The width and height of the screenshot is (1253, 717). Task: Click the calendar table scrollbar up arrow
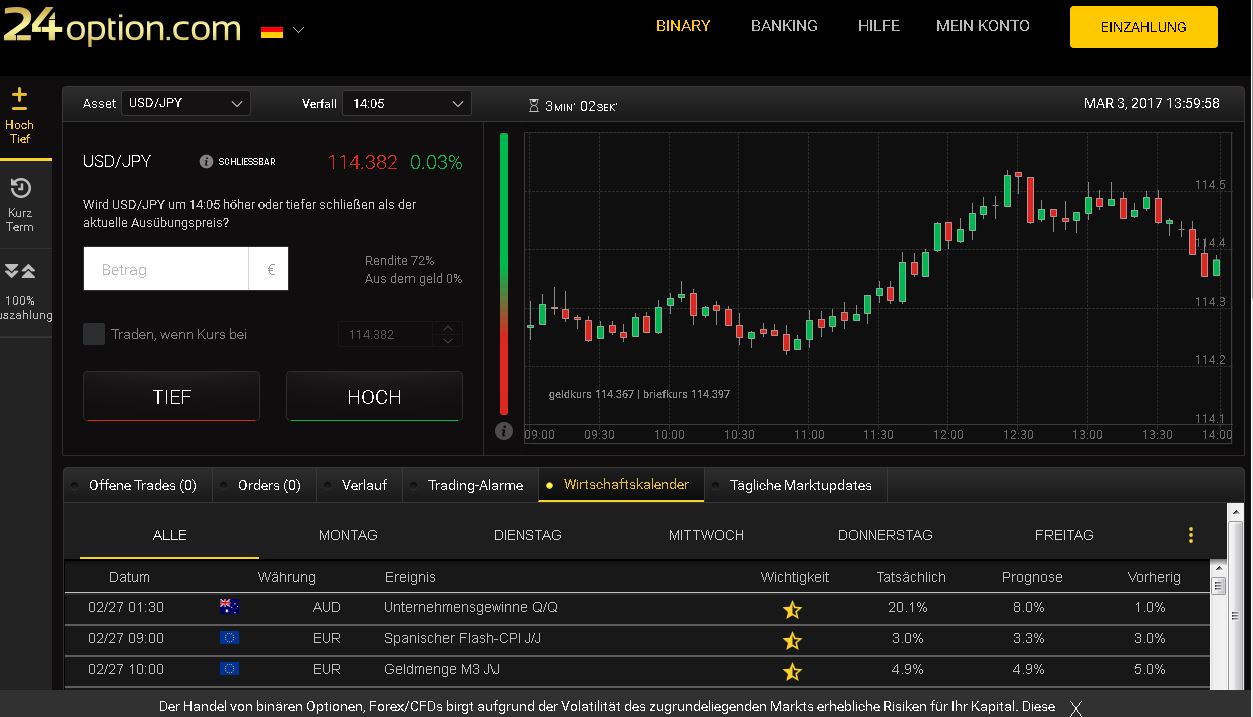click(1218, 570)
